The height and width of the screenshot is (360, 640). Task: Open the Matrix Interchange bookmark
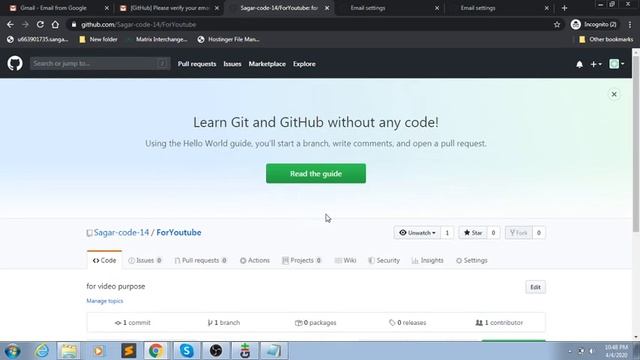pos(158,39)
